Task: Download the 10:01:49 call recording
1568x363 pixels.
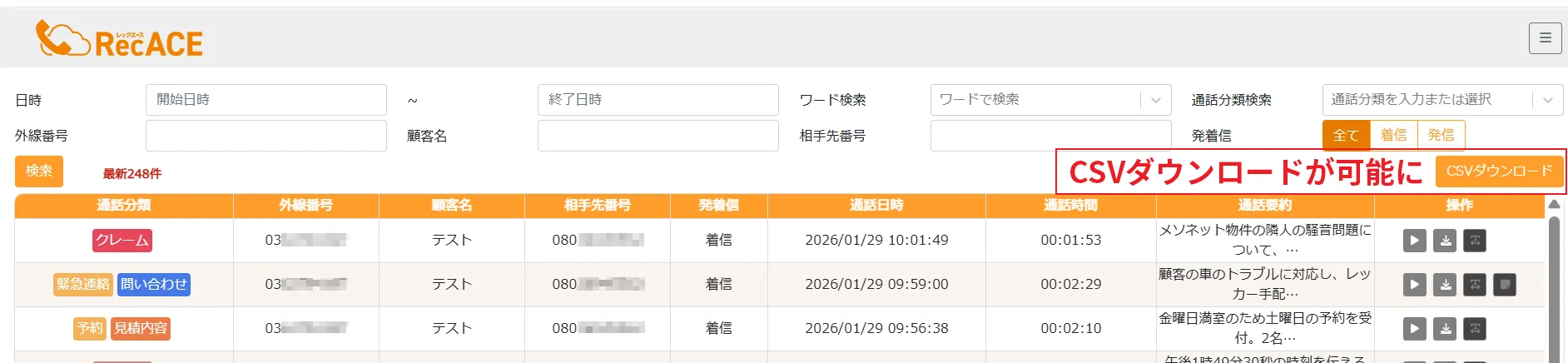Action: (x=1446, y=241)
